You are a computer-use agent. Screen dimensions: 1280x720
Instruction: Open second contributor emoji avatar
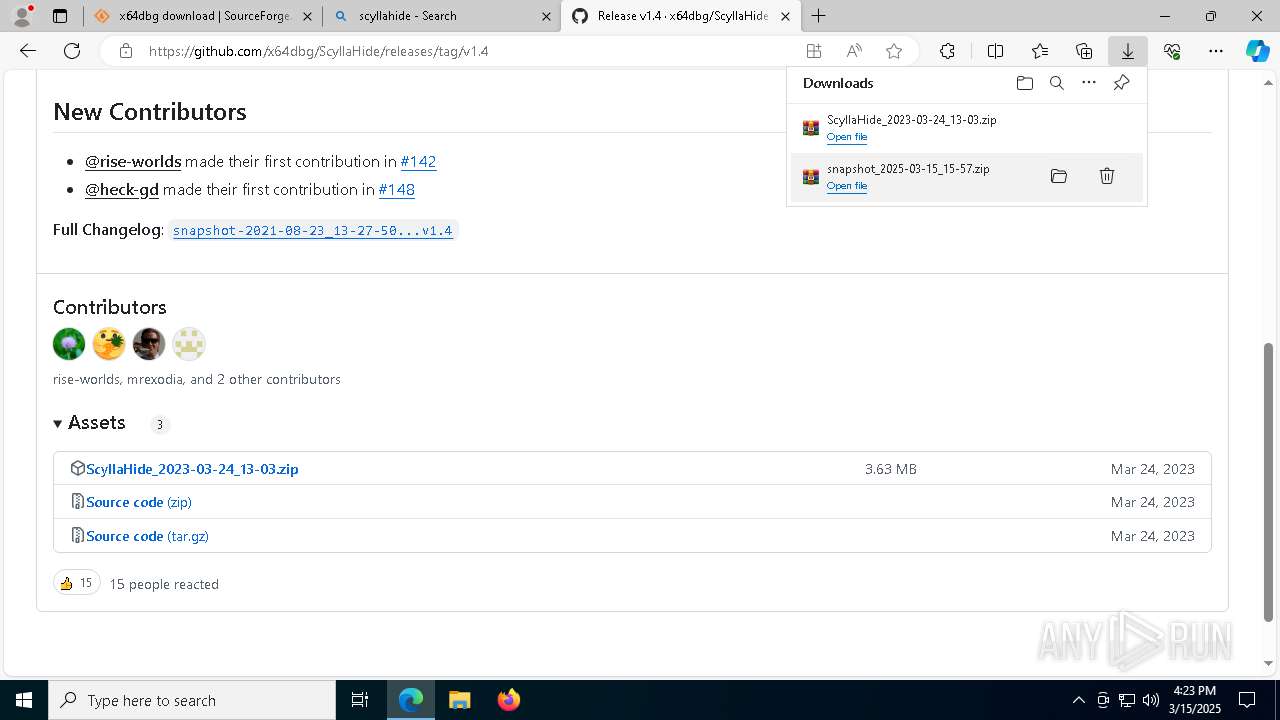109,344
